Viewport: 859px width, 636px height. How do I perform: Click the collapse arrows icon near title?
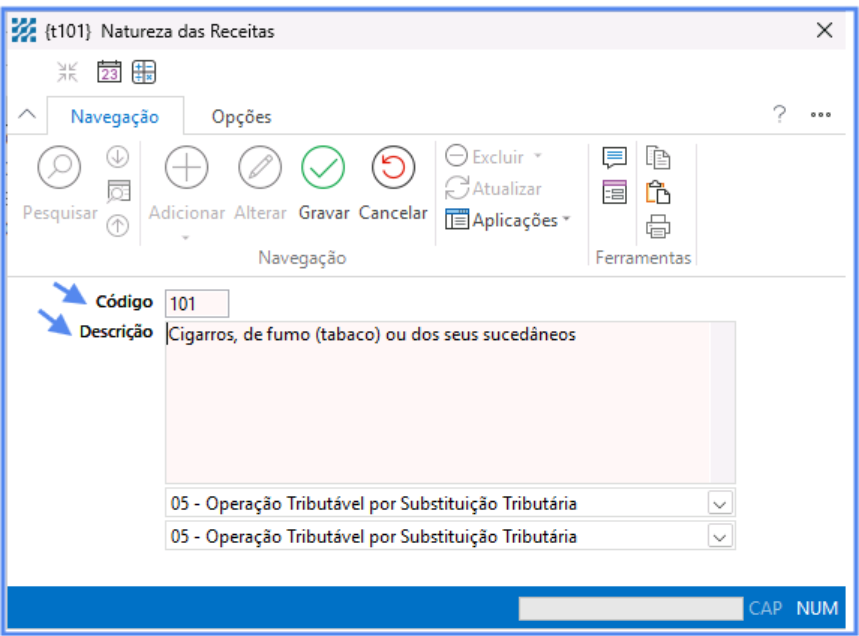click(x=68, y=72)
